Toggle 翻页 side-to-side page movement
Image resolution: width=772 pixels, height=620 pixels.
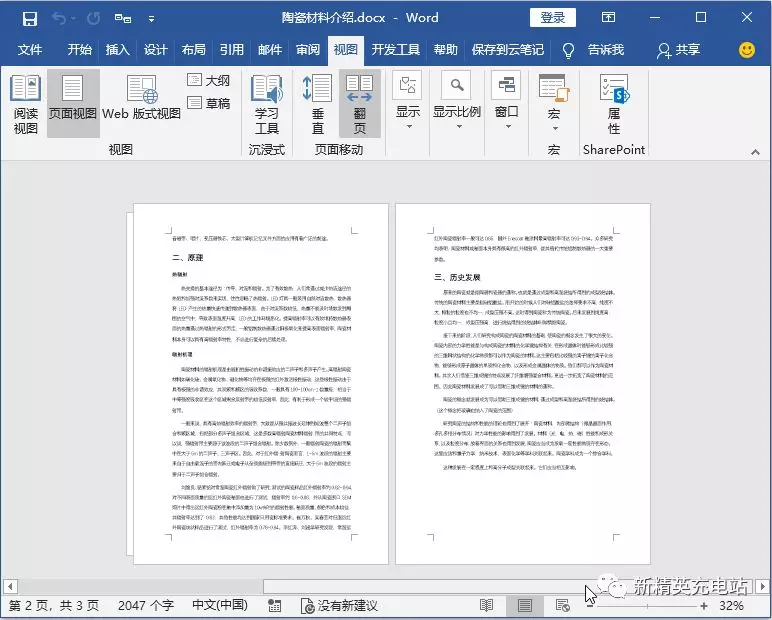[359, 104]
